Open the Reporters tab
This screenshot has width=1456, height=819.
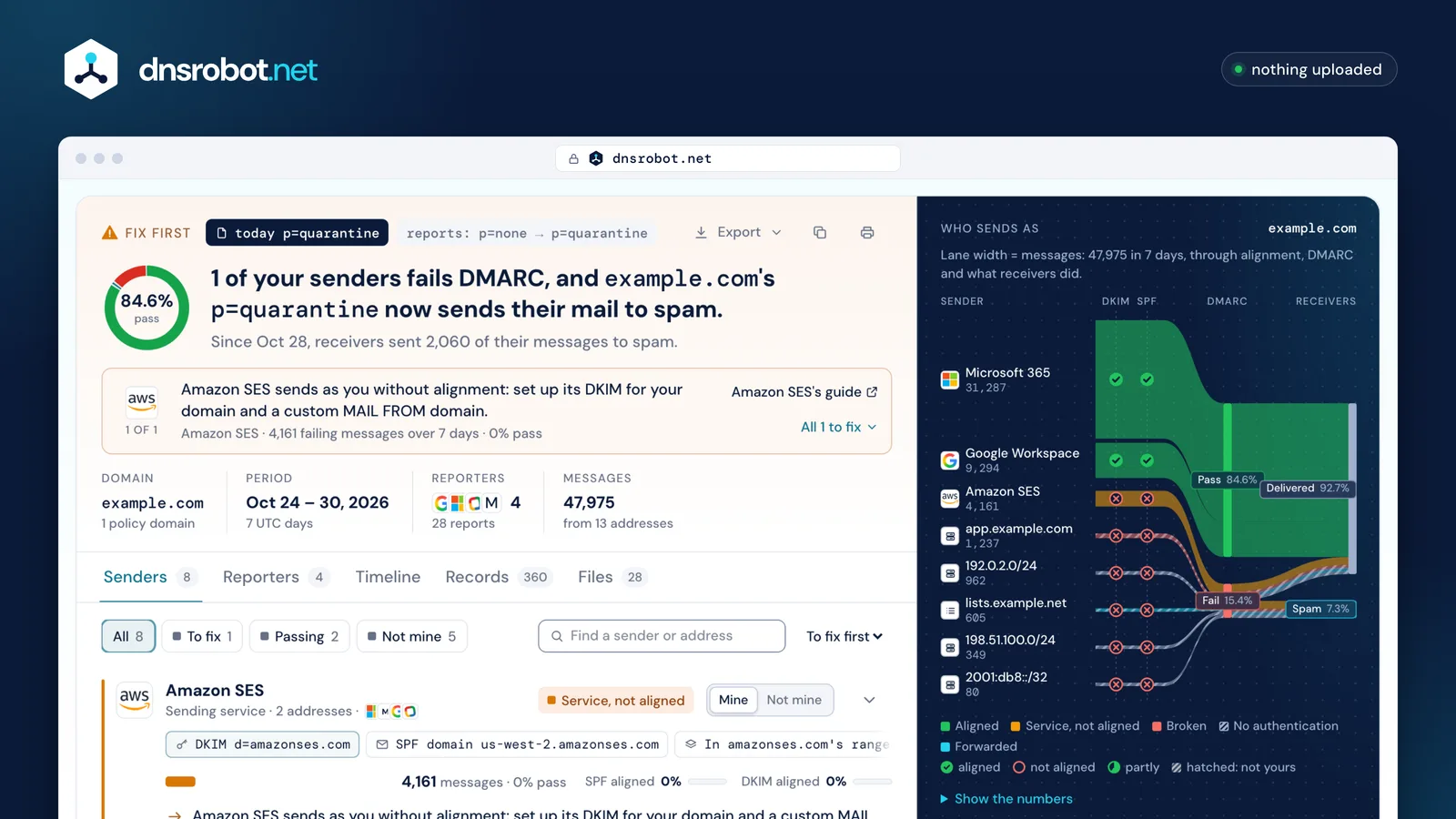(x=276, y=577)
